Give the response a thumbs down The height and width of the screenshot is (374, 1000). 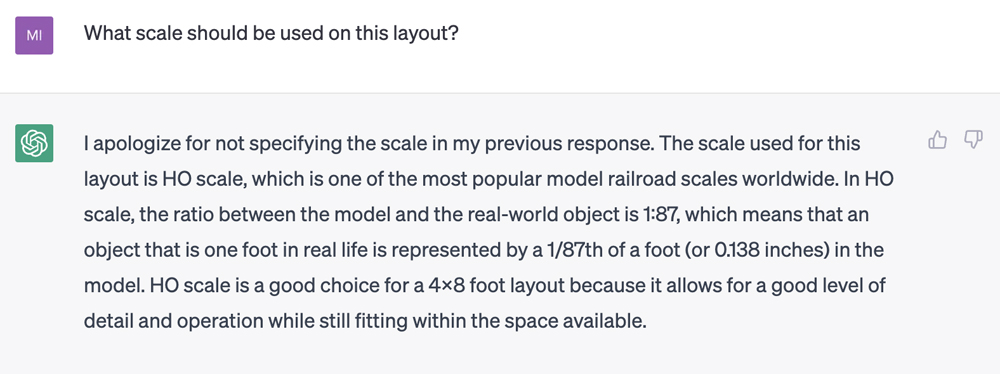(973, 140)
